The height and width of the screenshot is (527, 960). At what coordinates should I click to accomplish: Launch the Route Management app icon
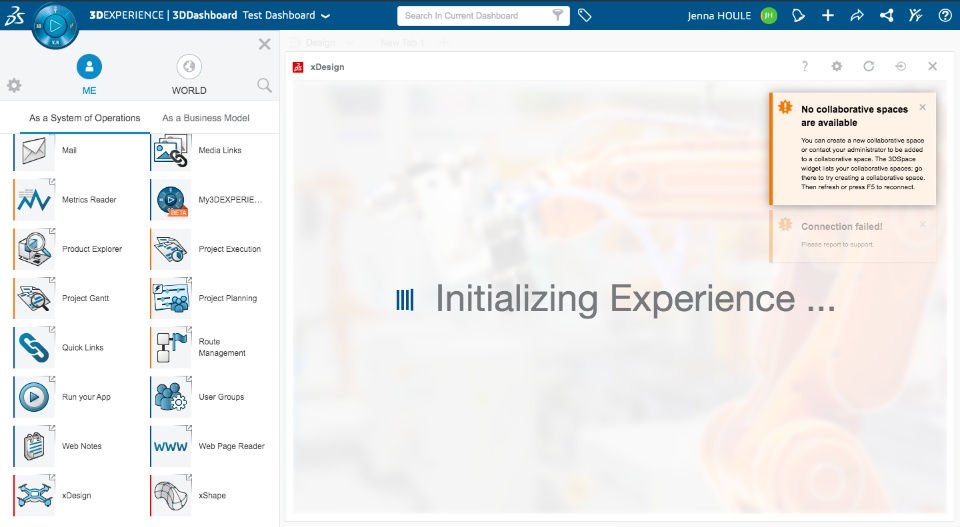(x=170, y=348)
